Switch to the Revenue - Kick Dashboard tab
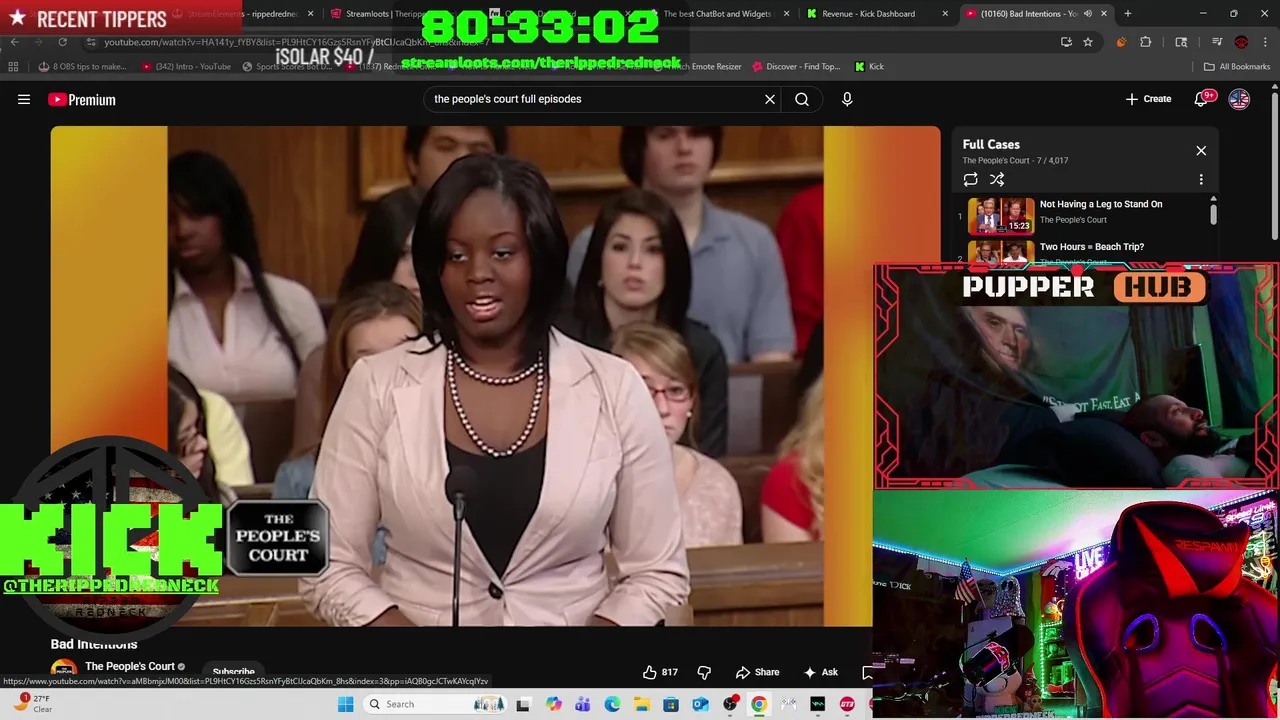Screen dimensions: 1280x720 (875, 14)
